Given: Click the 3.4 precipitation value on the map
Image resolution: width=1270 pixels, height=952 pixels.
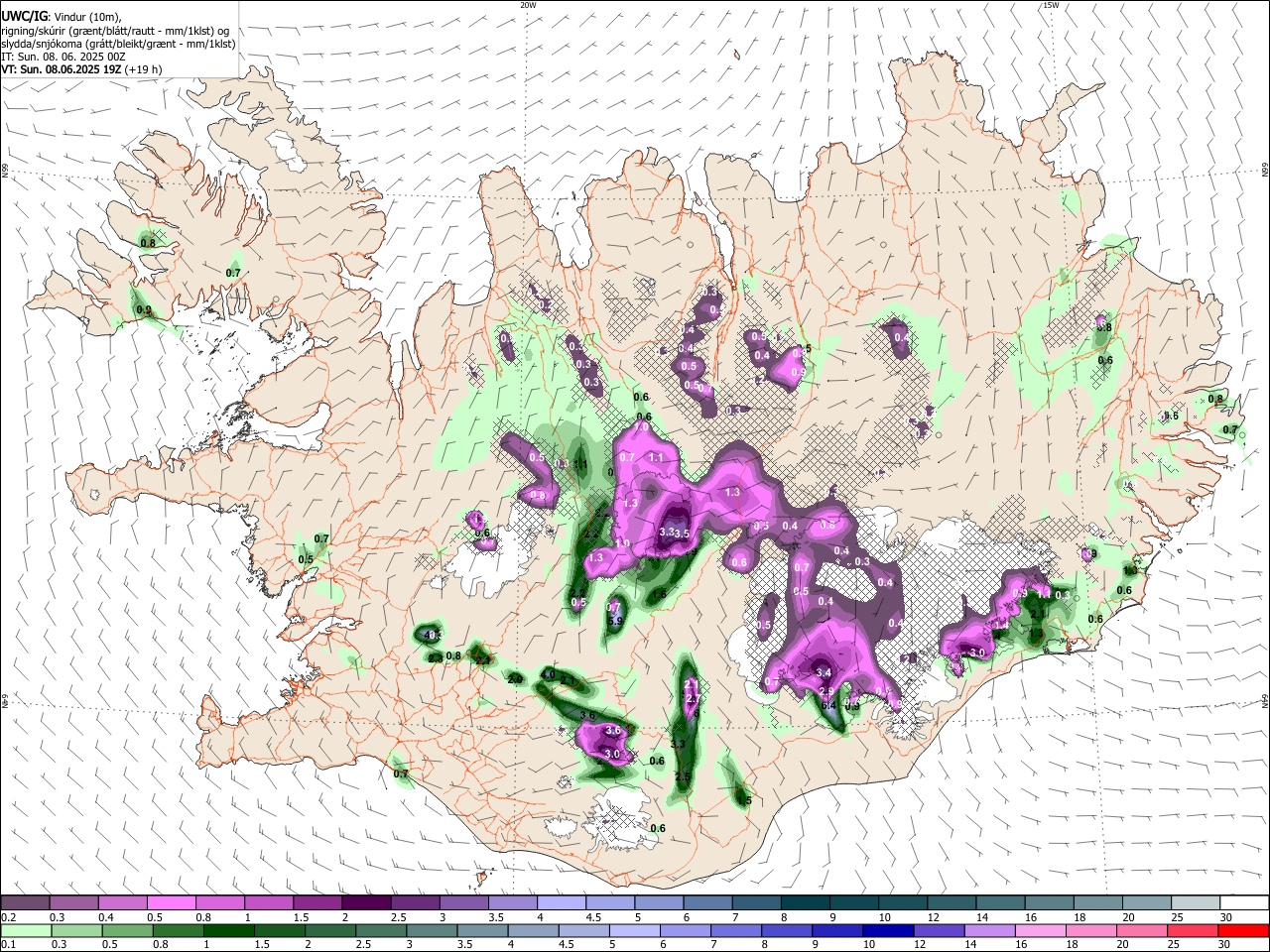Looking at the screenshot, I should click(x=823, y=672).
